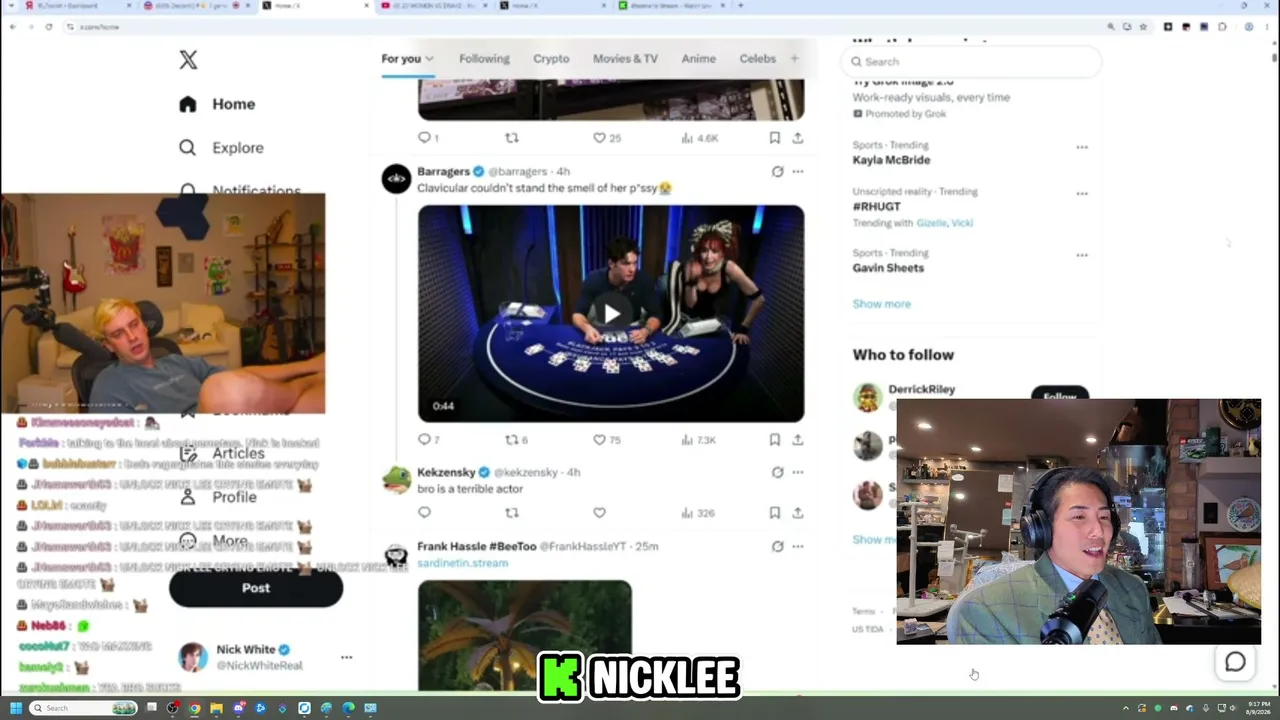Switch to the Crypto tab
This screenshot has height=720, width=1280.
551,58
